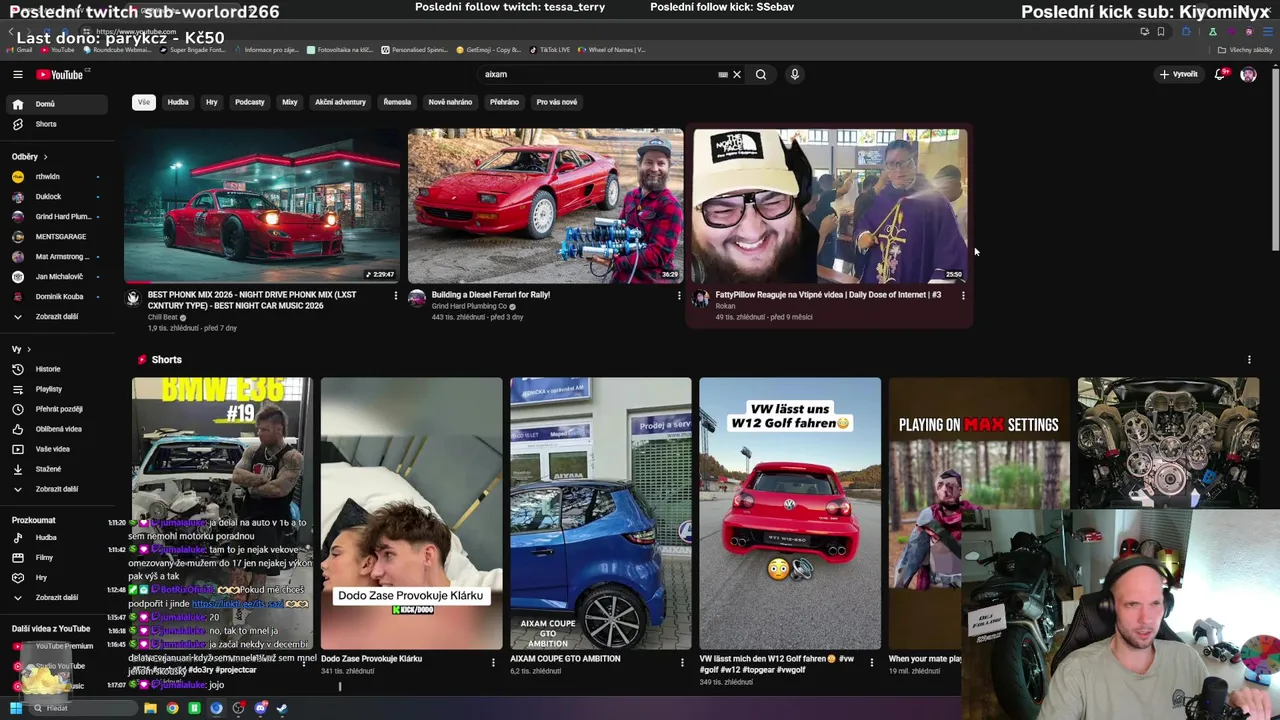This screenshot has width=1280, height=720.
Task: Clear the search field with X
Action: [x=737, y=74]
